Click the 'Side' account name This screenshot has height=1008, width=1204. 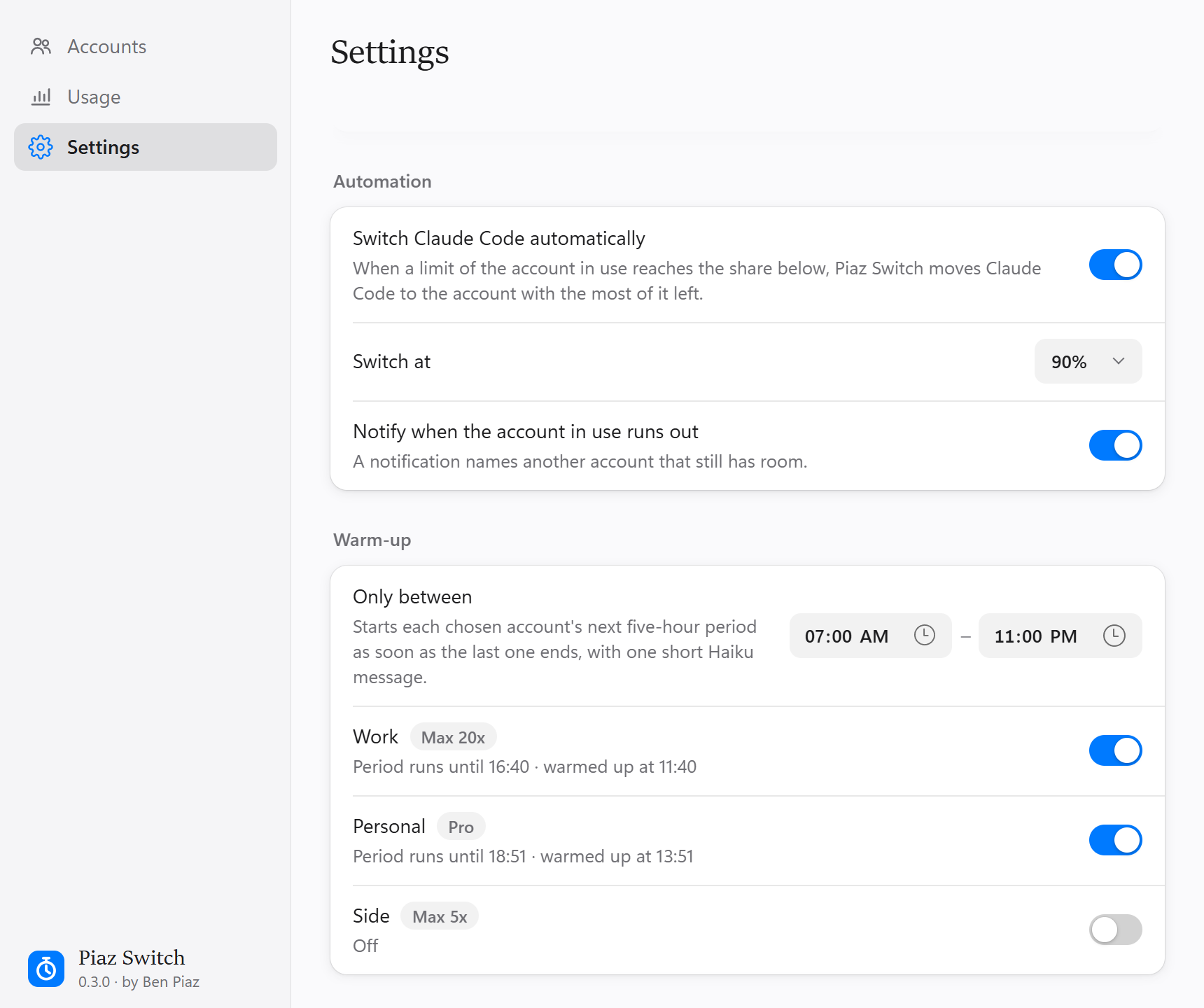[x=371, y=916]
